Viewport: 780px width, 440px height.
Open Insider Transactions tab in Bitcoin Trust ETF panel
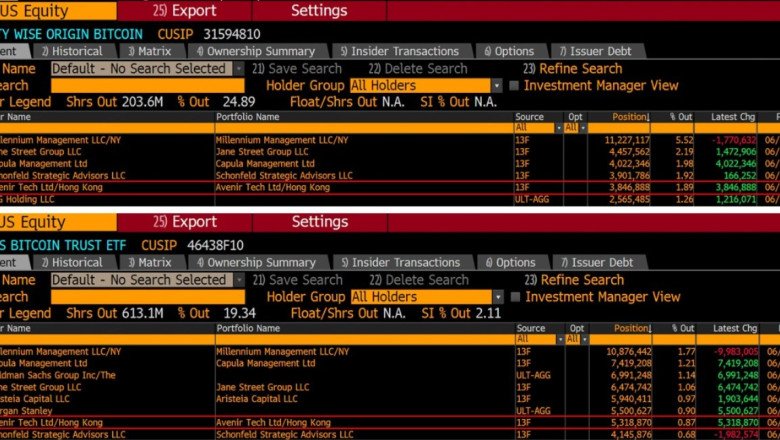pyautogui.click(x=401, y=263)
